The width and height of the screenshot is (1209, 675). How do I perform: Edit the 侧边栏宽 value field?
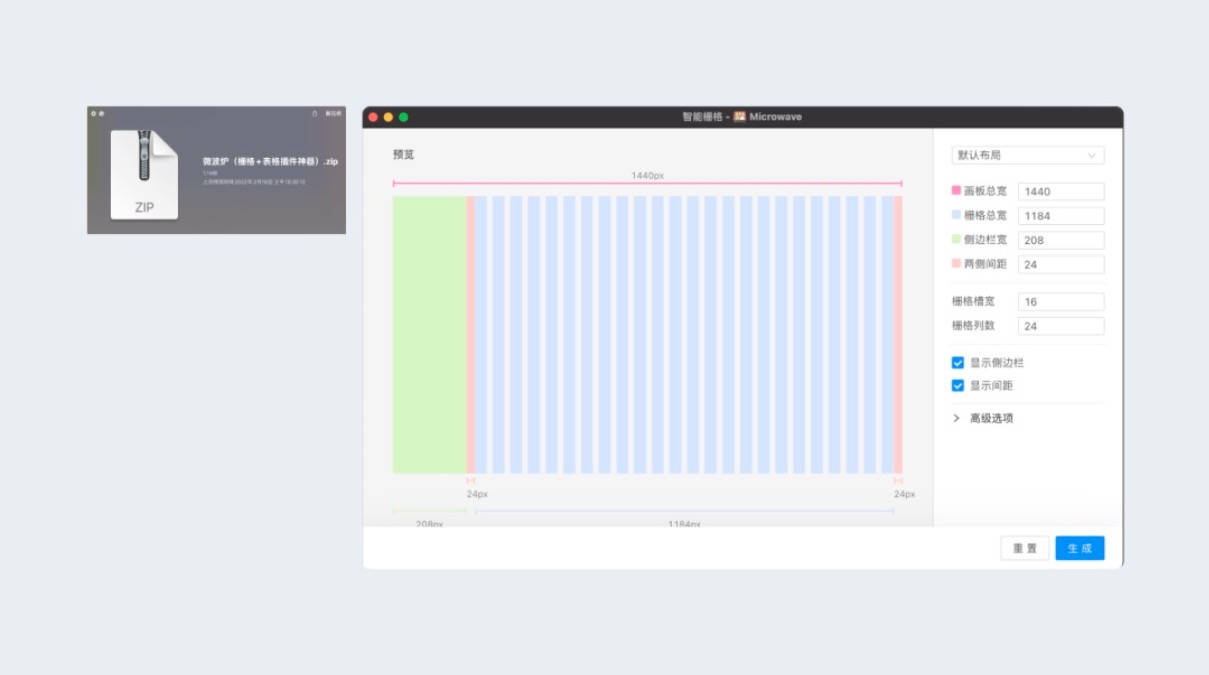[x=1061, y=240]
